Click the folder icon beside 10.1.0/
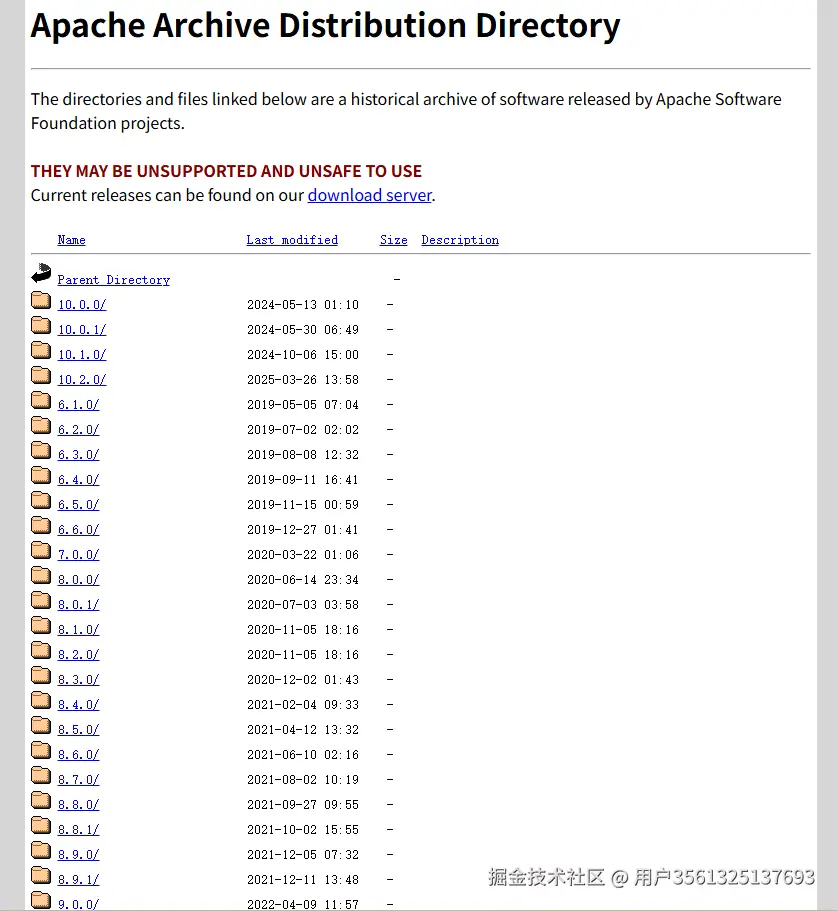The height and width of the screenshot is (911, 838). pyautogui.click(x=41, y=350)
